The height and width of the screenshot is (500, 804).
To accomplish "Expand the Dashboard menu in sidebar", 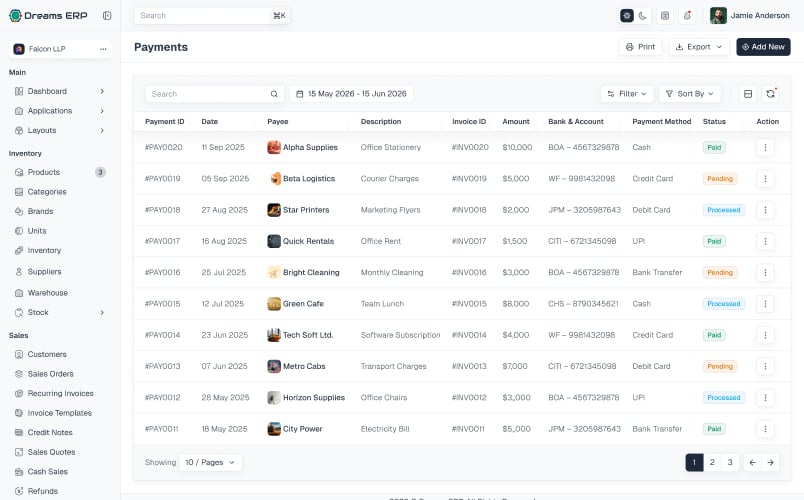I will [x=60, y=91].
